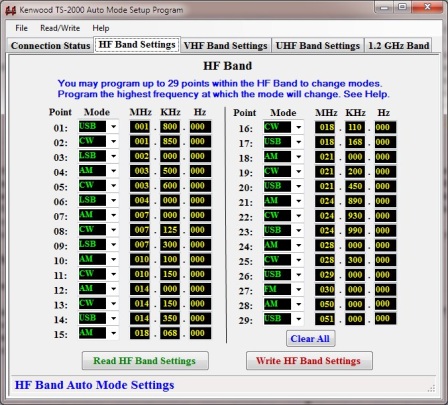Click KHz field 800 of point 01

click(170, 127)
